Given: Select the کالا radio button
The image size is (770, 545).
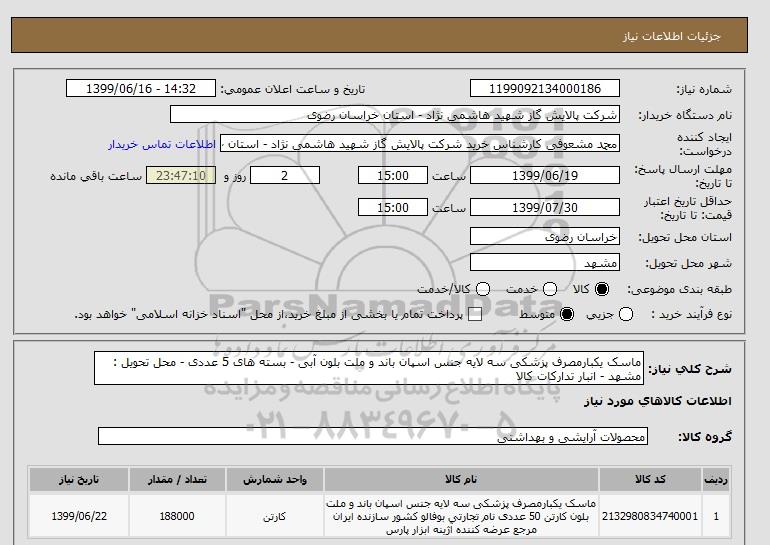Looking at the screenshot, I should [x=602, y=289].
